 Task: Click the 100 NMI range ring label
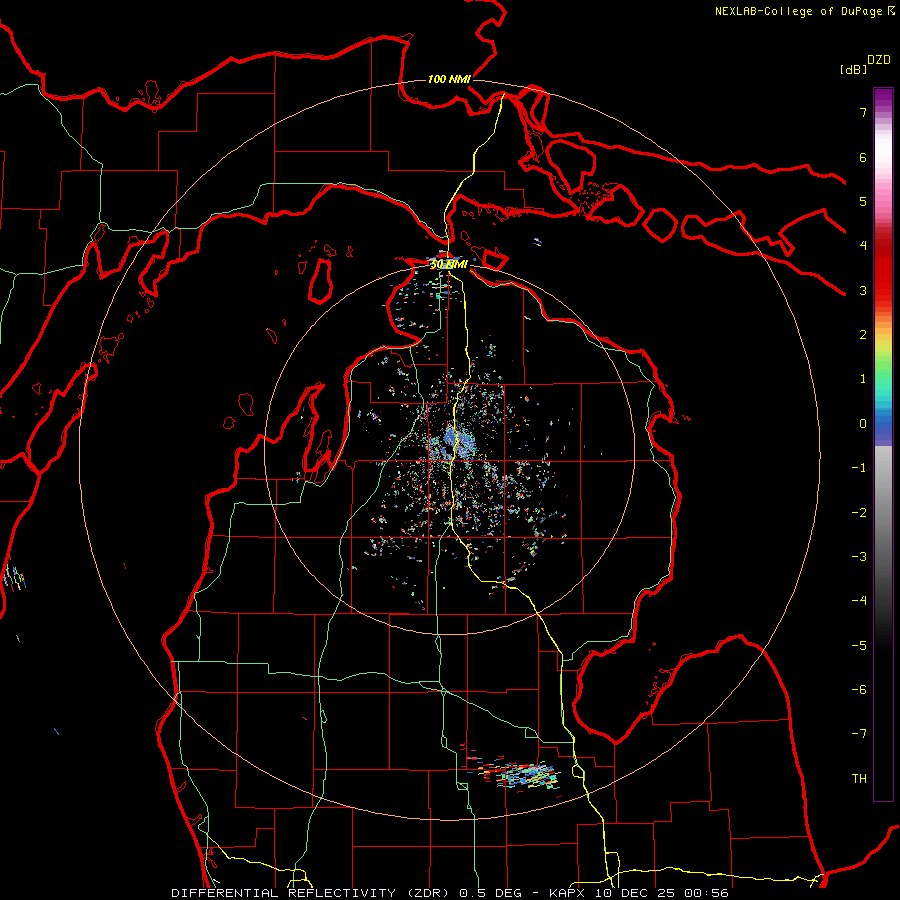coord(449,79)
